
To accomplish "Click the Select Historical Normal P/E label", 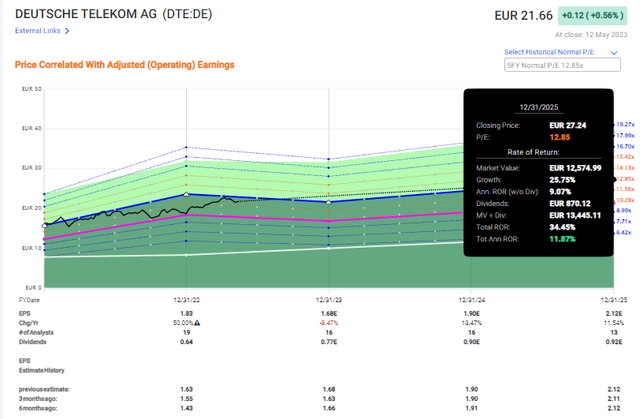I will coord(549,52).
